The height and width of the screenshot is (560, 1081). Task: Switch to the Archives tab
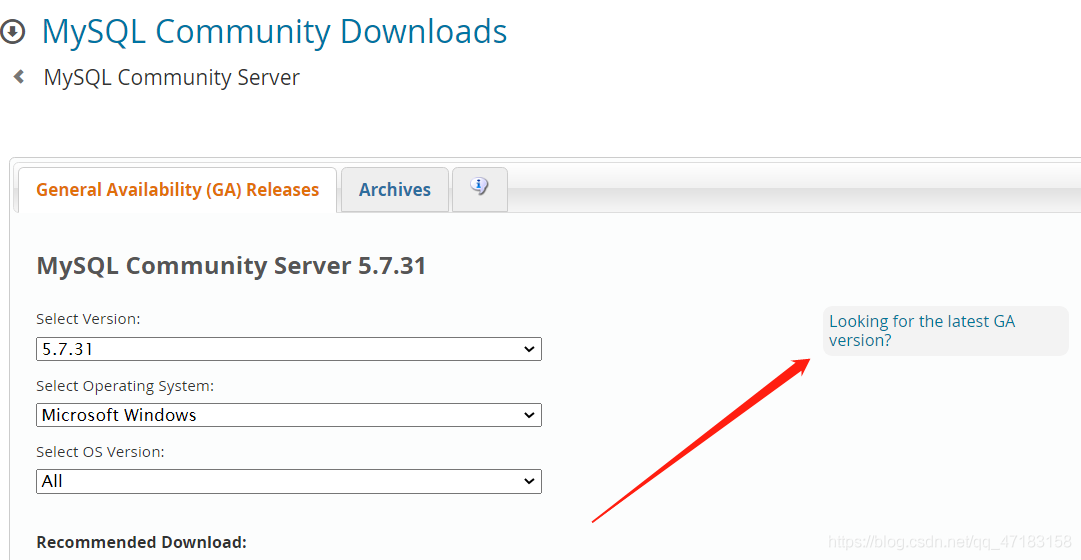click(x=394, y=190)
